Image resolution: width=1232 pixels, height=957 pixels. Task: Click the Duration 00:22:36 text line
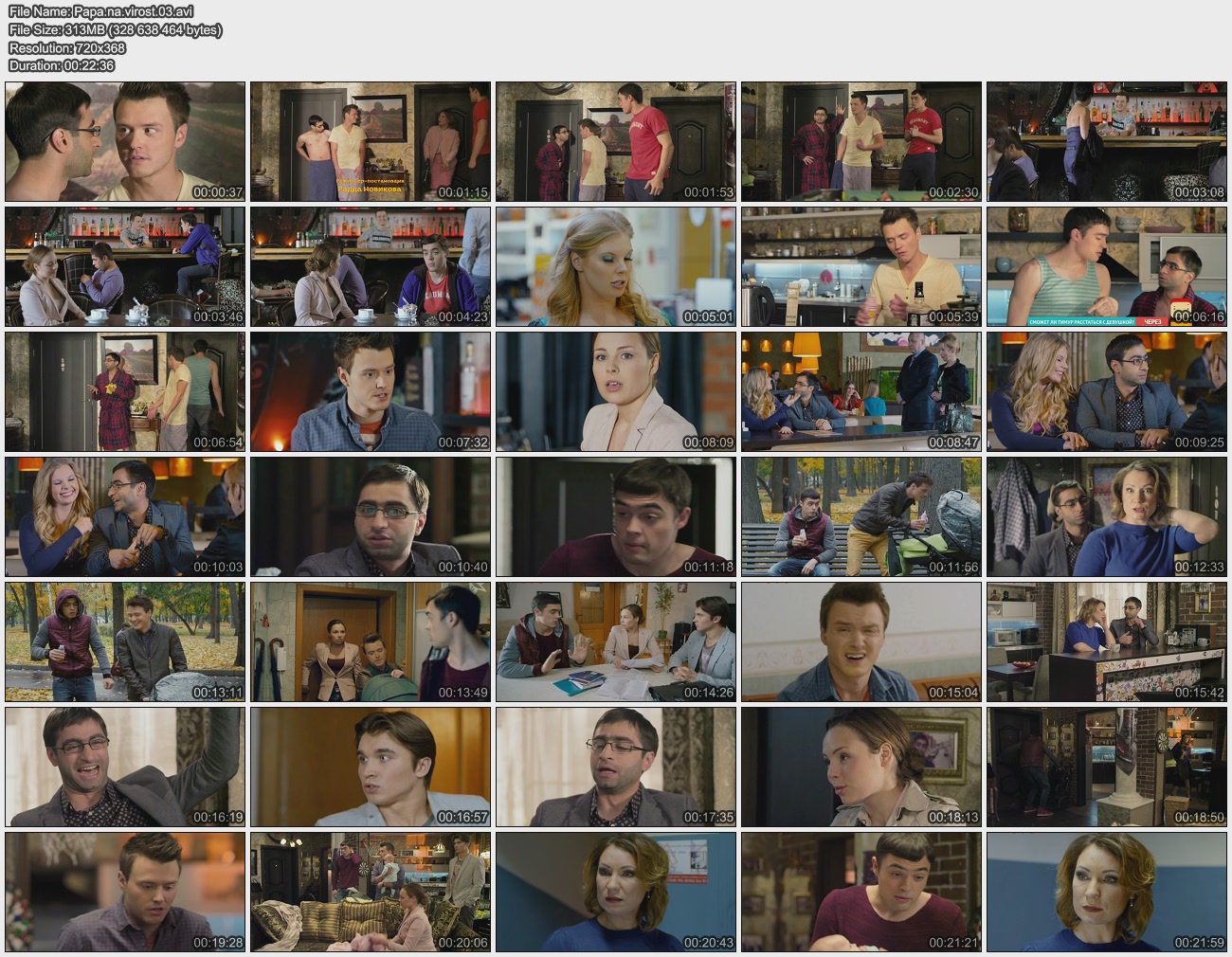(x=62, y=65)
